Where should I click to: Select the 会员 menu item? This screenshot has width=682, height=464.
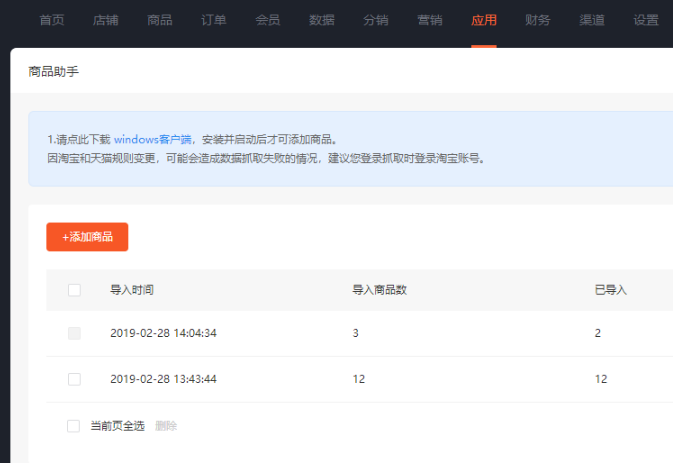268,20
